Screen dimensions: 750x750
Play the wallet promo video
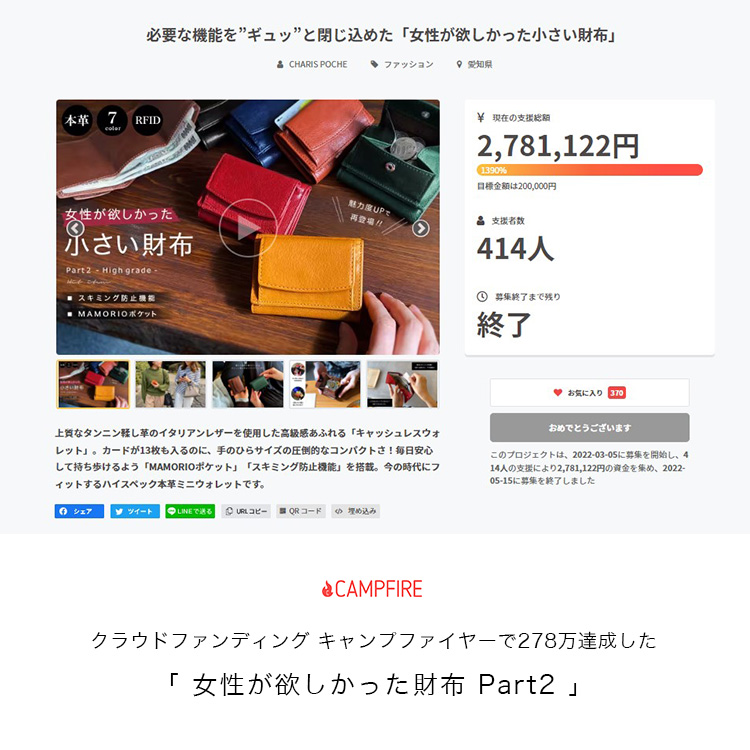pos(248,228)
